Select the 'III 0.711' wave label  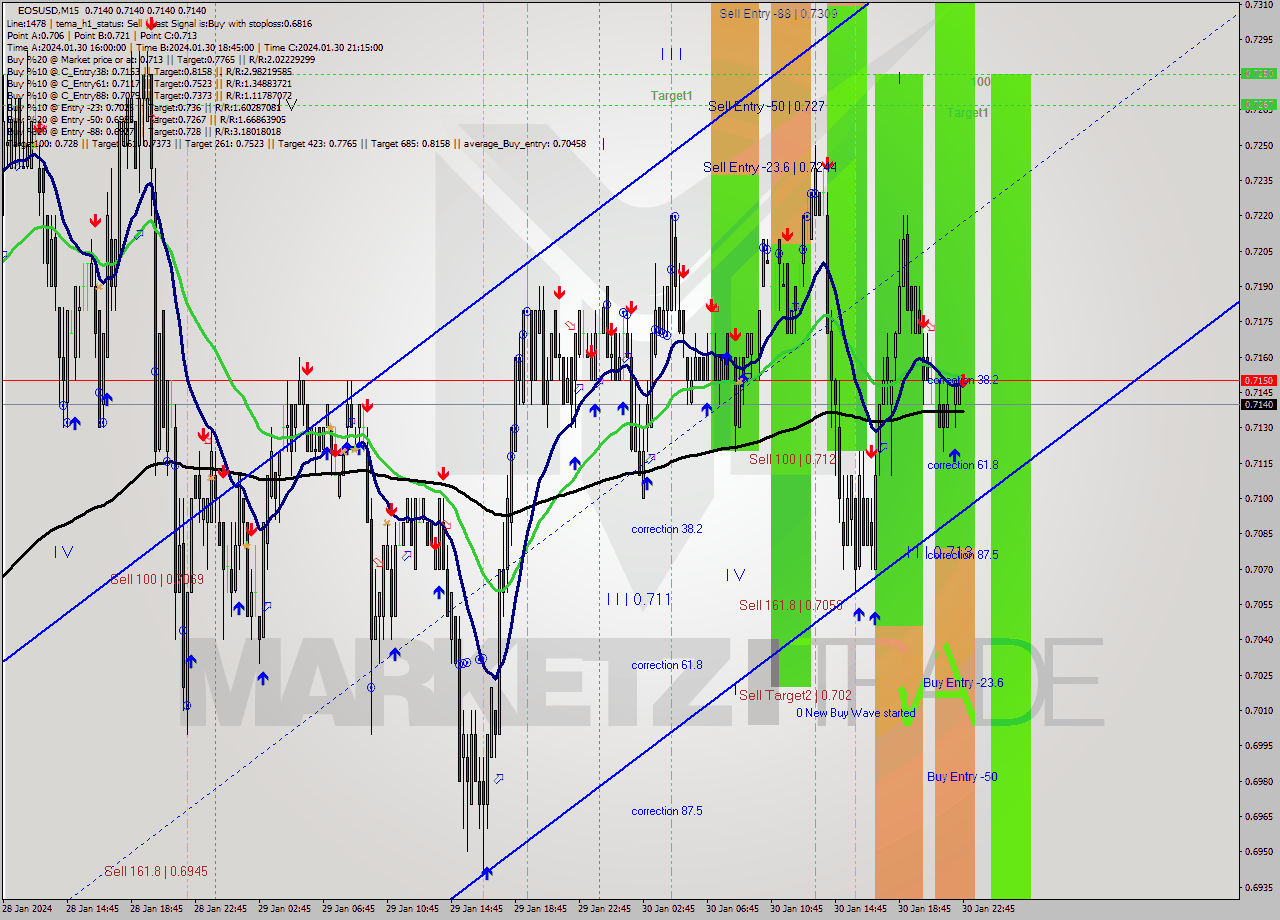click(x=638, y=599)
